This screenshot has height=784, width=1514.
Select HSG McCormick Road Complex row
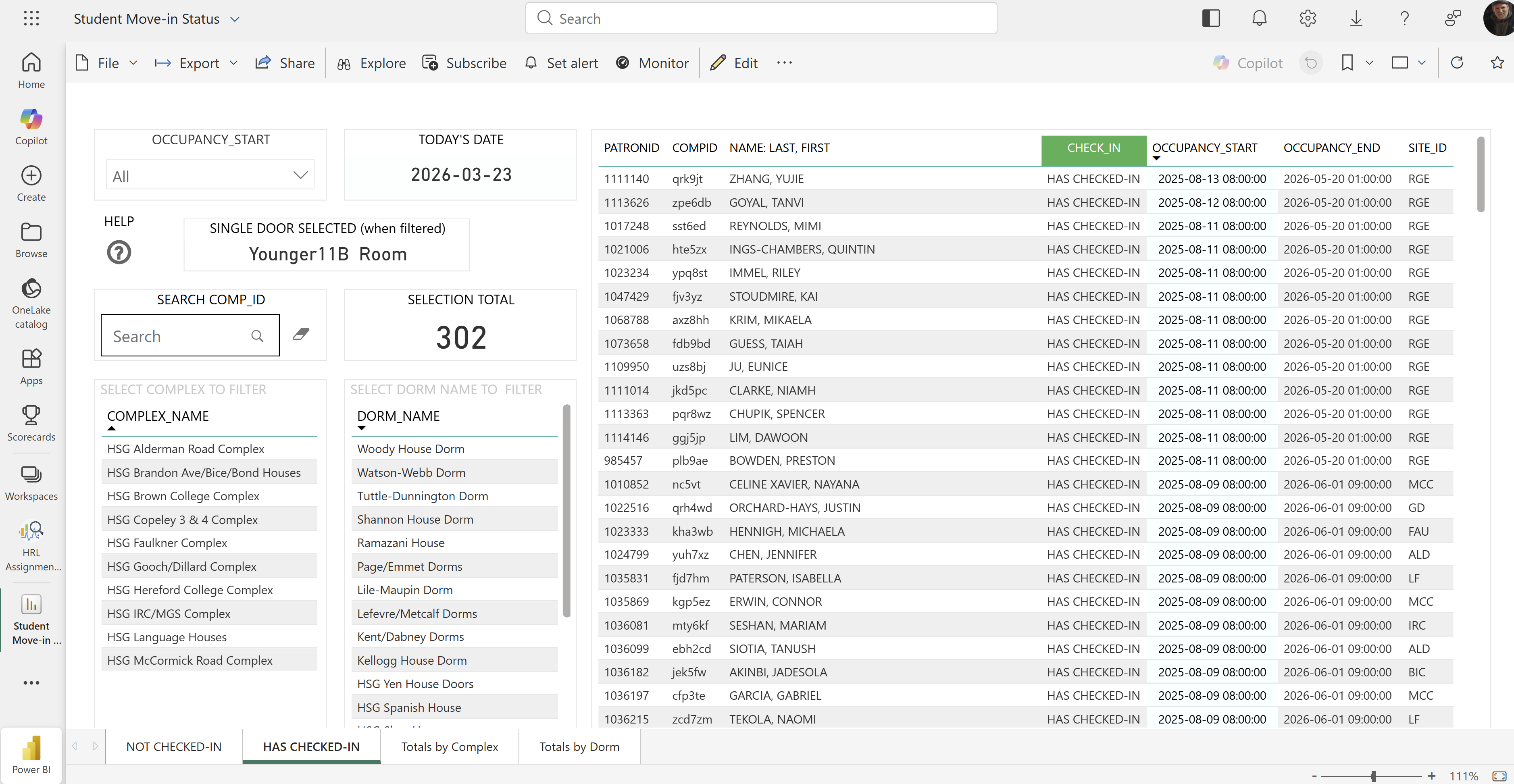tap(209, 661)
